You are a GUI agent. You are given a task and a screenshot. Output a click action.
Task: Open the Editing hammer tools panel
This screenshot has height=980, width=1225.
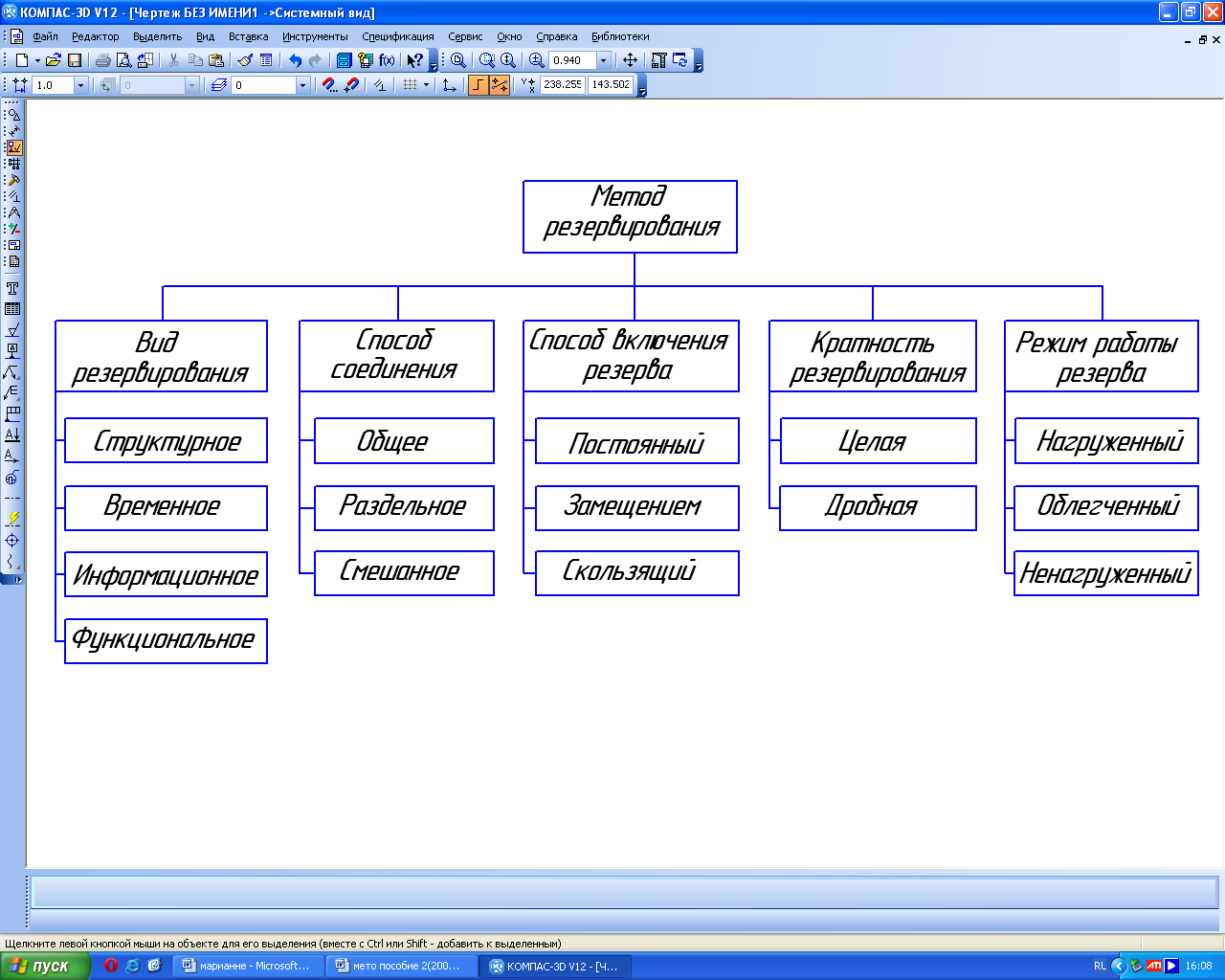tap(13, 180)
